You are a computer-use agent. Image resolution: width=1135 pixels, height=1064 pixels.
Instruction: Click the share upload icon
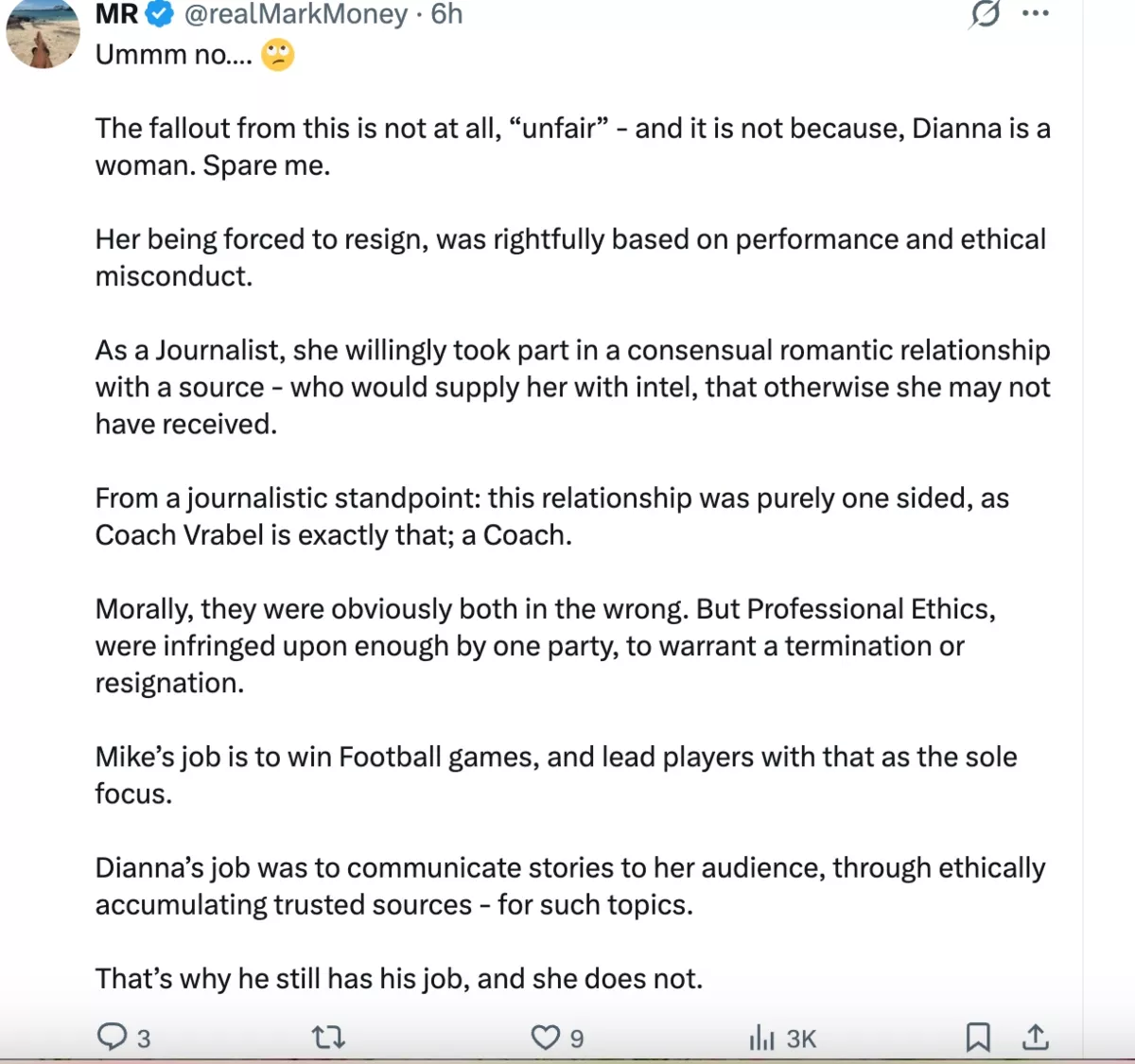coord(1036,1038)
